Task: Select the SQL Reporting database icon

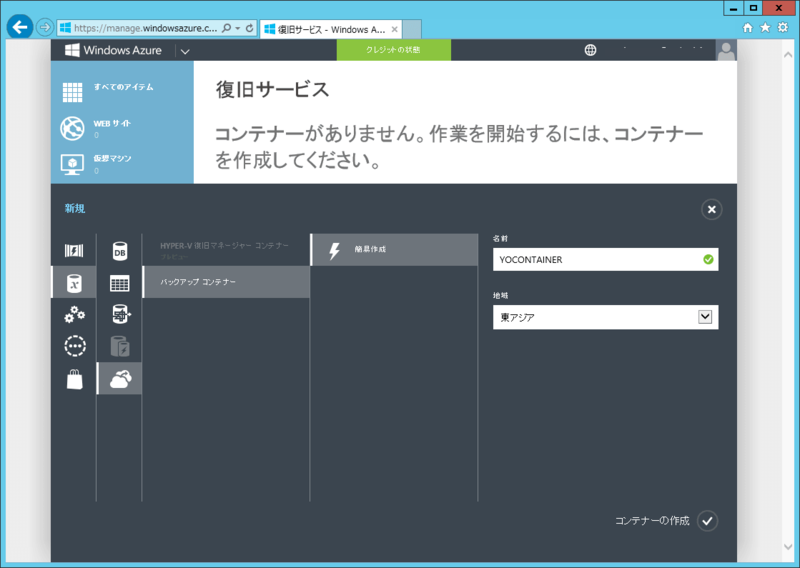Action: (x=119, y=315)
